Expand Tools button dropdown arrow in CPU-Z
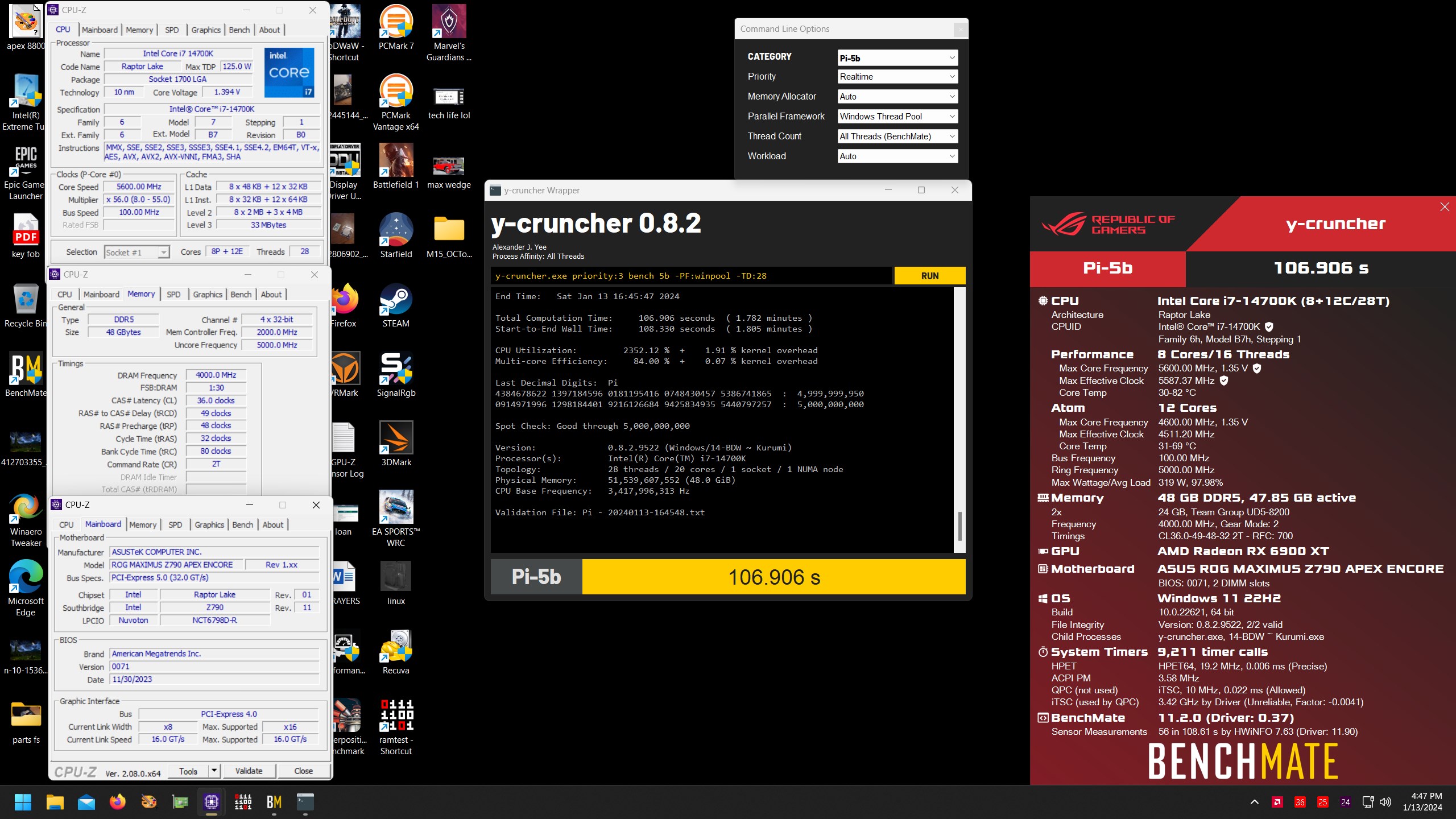1456x819 pixels. tap(214, 771)
